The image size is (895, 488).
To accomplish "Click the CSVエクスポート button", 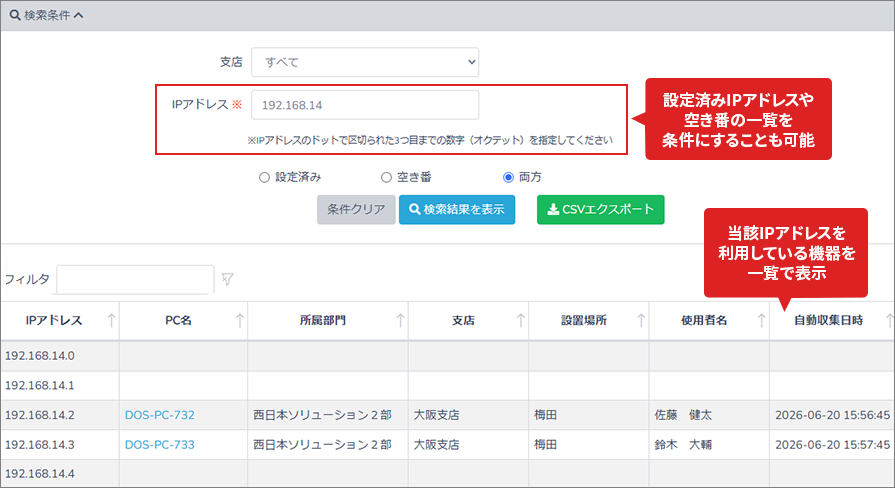I will pos(600,209).
